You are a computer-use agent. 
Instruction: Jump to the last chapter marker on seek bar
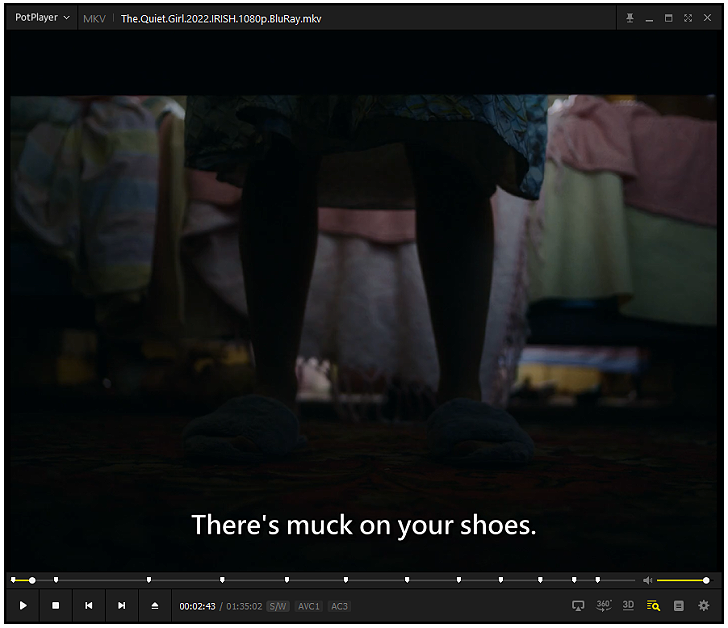(x=598, y=580)
